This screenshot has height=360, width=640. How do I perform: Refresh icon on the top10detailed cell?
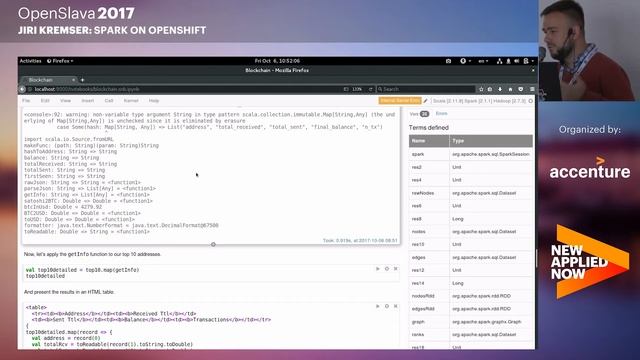(x=387, y=269)
